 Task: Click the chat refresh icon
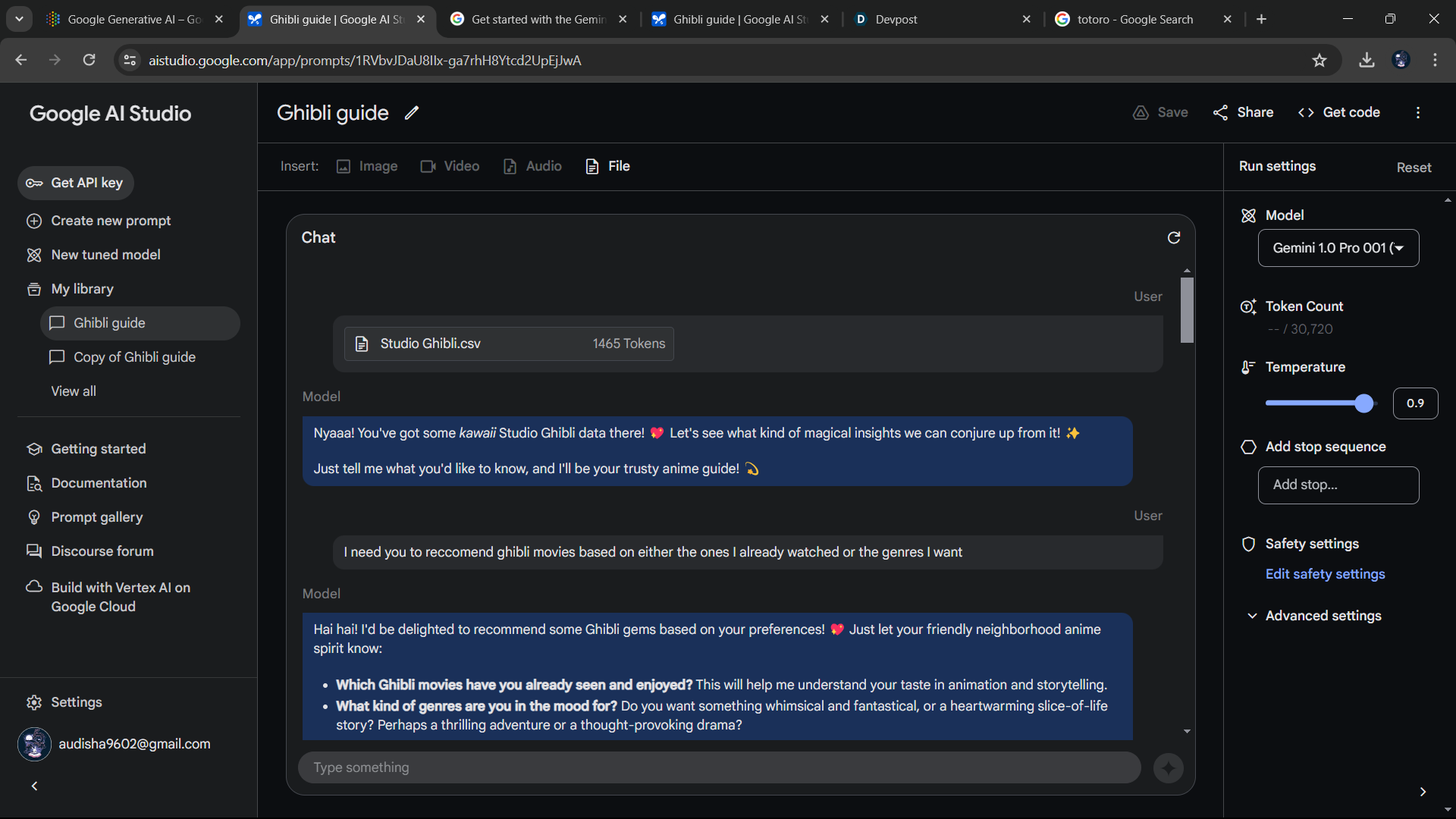tap(1174, 238)
